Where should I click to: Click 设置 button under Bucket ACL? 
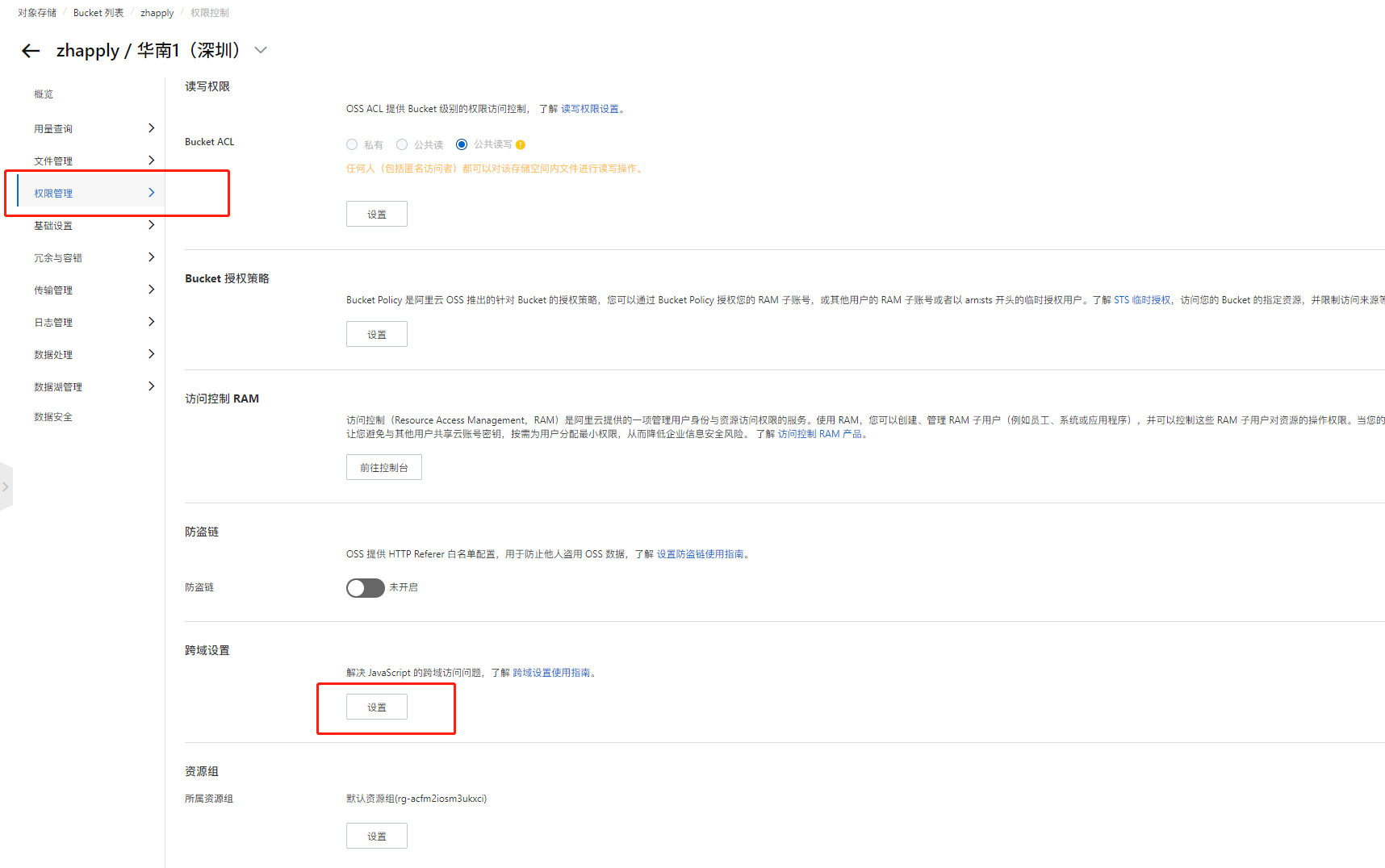pyautogui.click(x=377, y=215)
